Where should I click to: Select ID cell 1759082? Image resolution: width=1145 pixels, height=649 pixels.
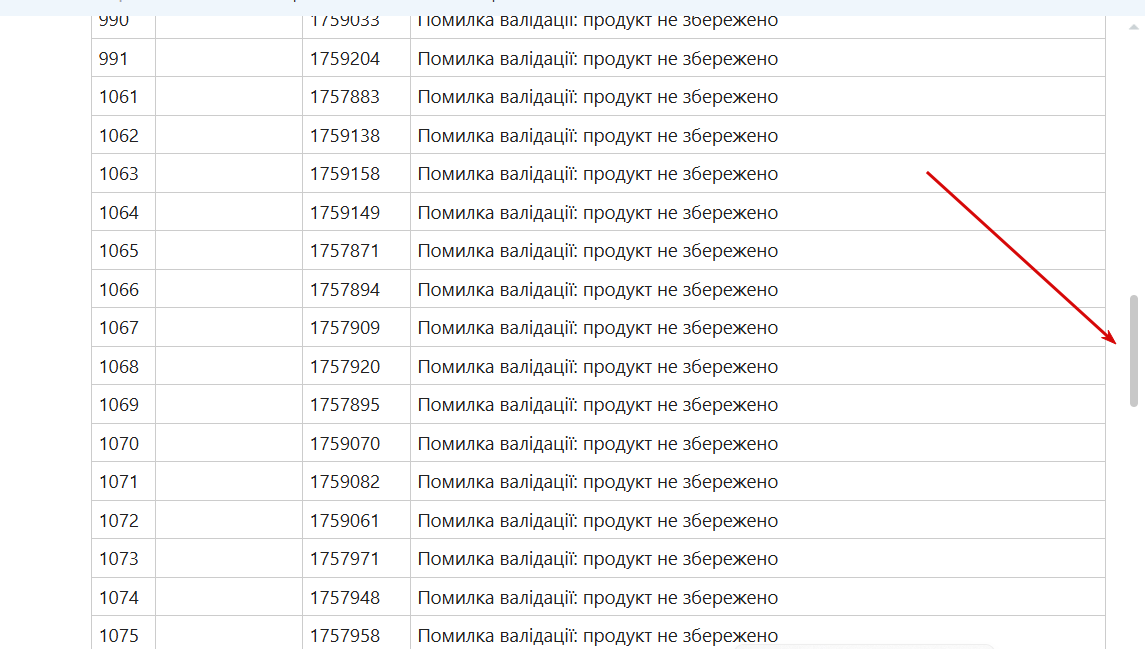click(x=345, y=482)
